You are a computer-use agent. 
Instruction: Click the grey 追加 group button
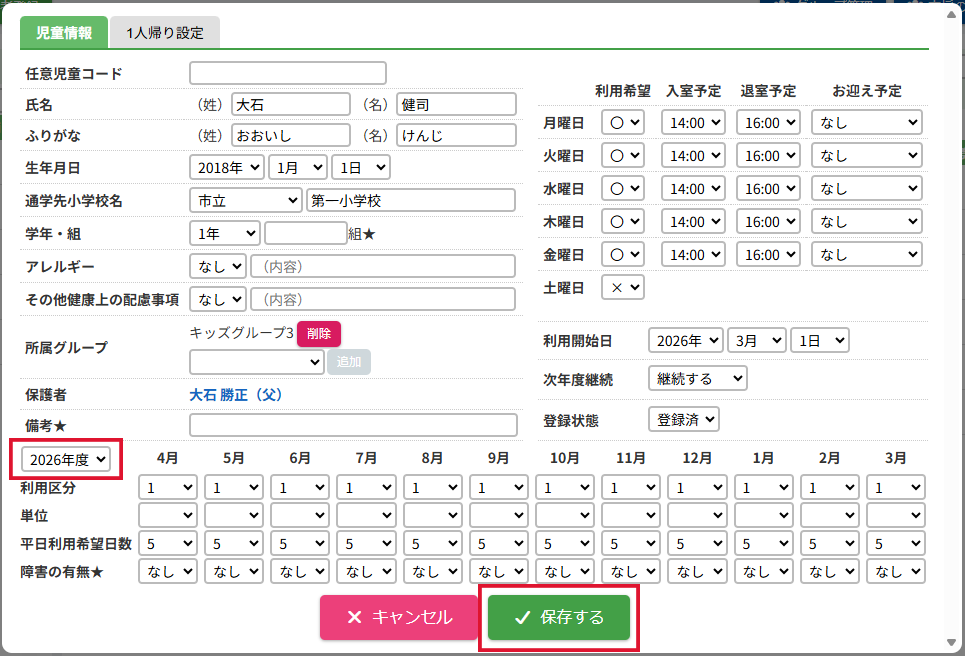[x=349, y=362]
